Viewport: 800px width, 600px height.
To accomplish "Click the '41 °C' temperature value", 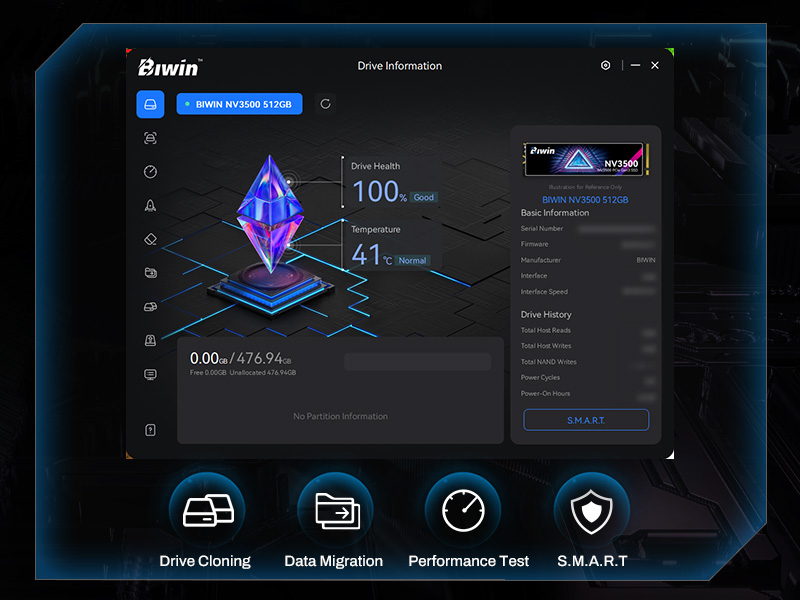I will 371,254.
